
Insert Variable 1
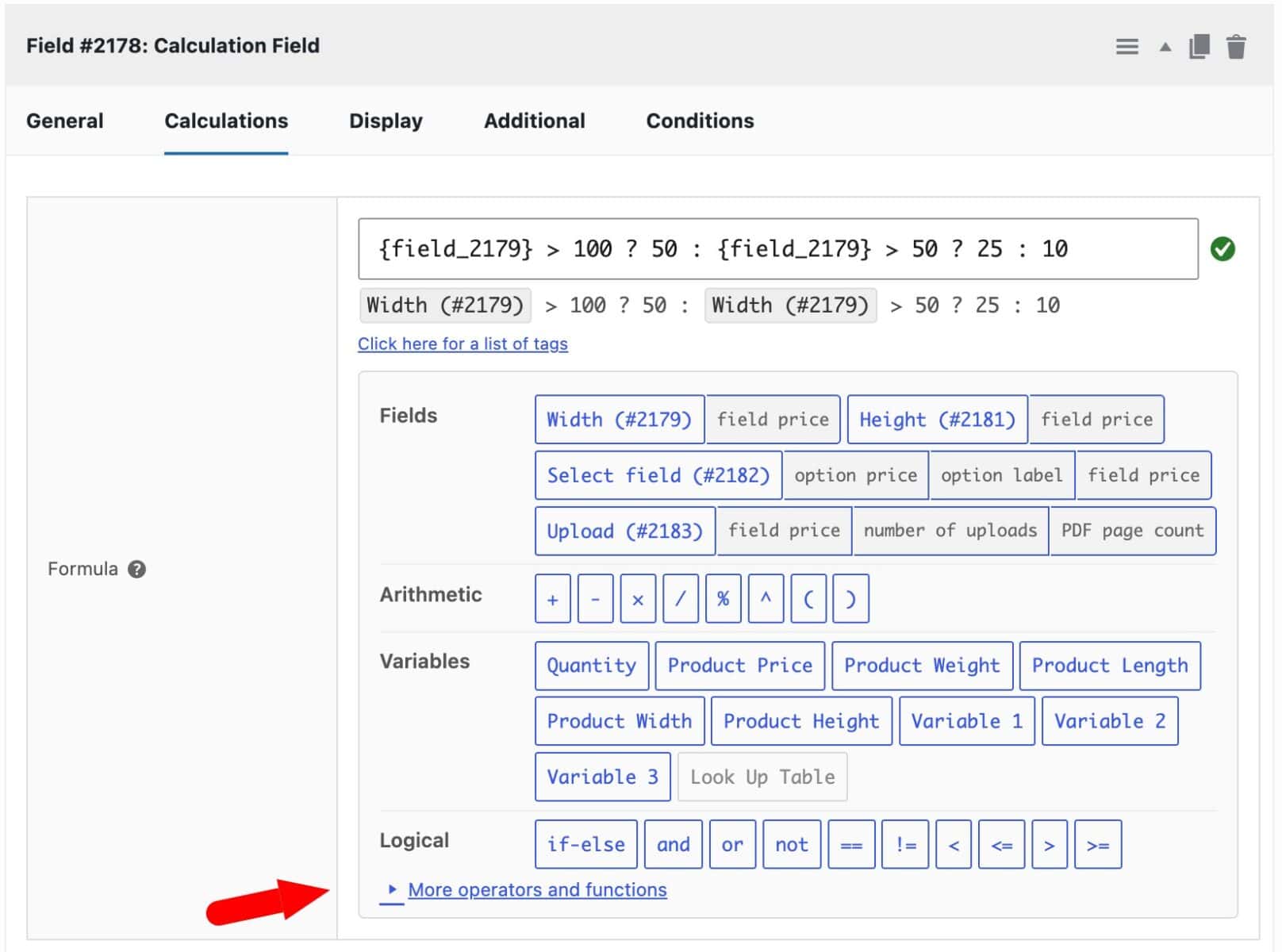tap(966, 721)
